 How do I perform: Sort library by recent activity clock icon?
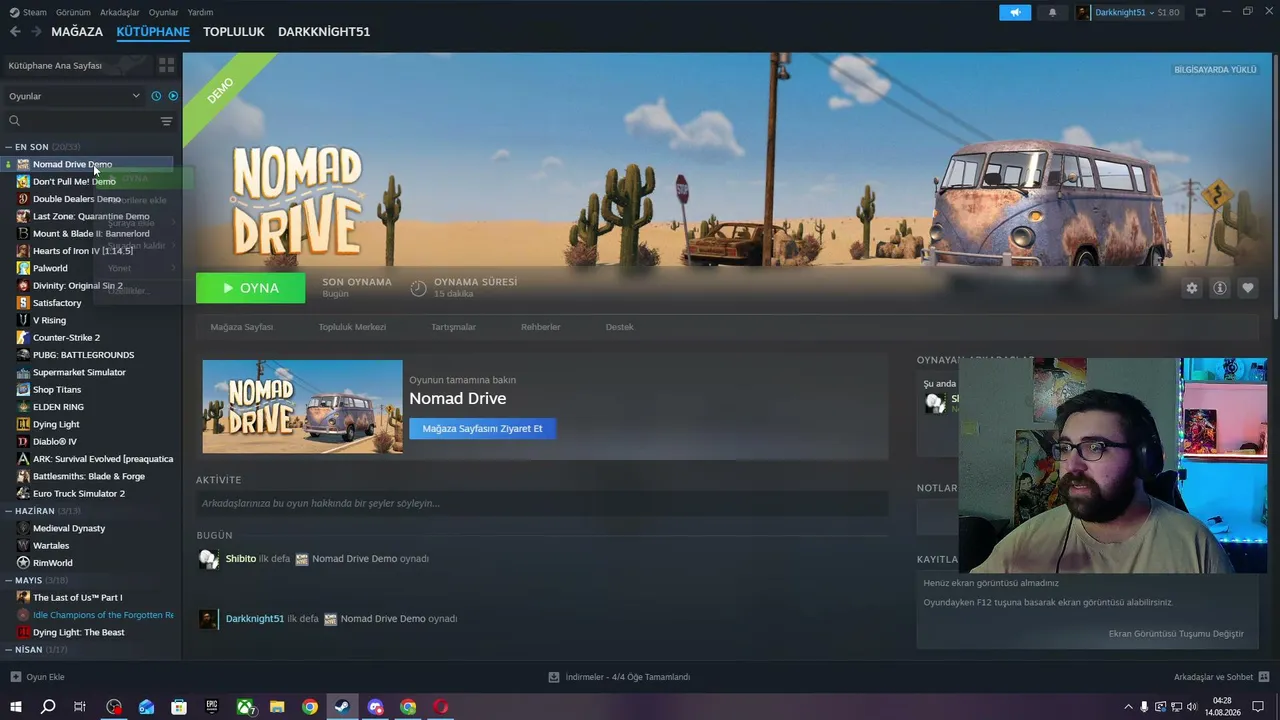pyautogui.click(x=156, y=96)
